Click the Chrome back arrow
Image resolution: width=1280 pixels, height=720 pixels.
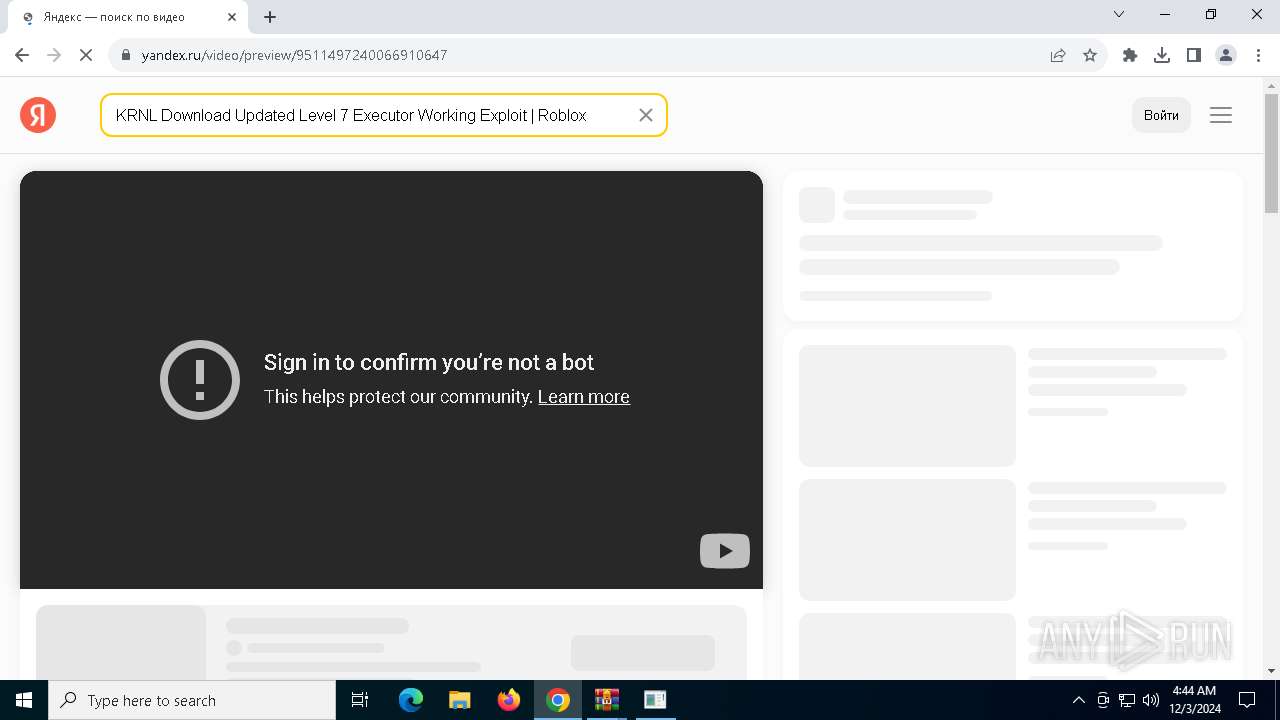22,55
